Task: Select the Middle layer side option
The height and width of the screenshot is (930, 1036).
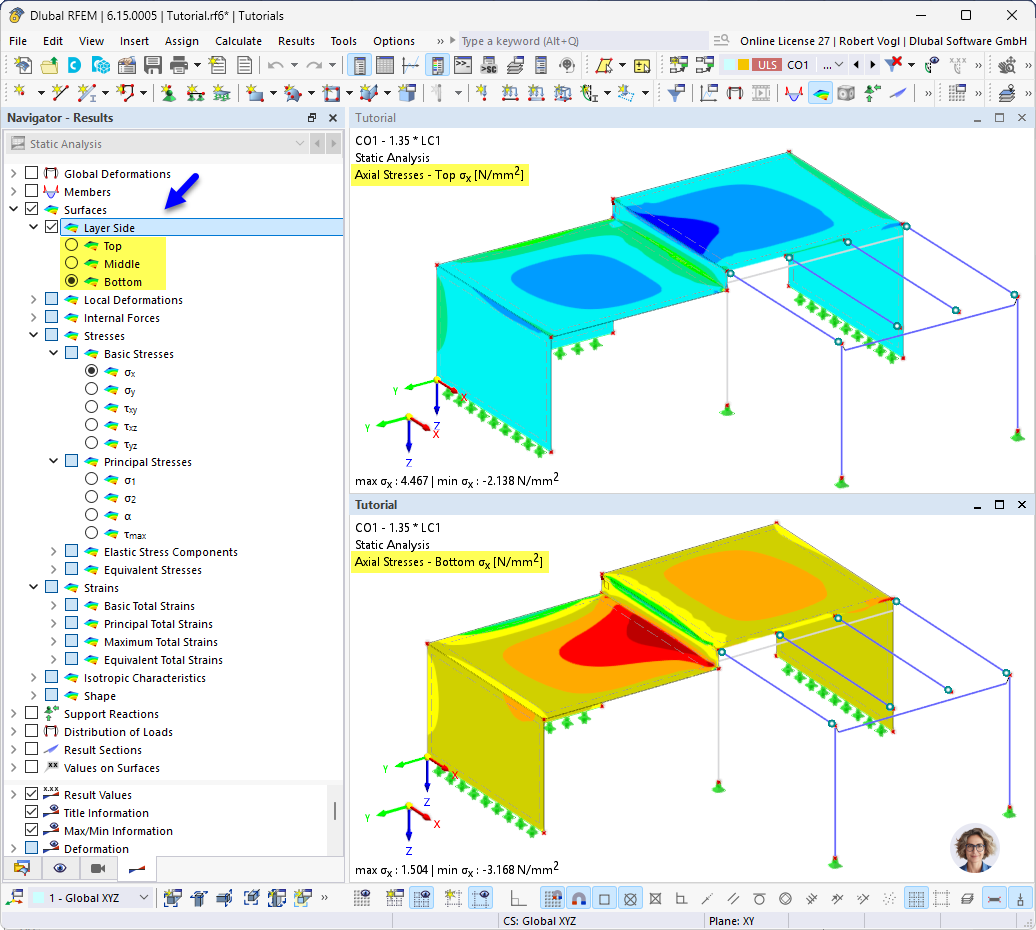Action: [x=71, y=263]
